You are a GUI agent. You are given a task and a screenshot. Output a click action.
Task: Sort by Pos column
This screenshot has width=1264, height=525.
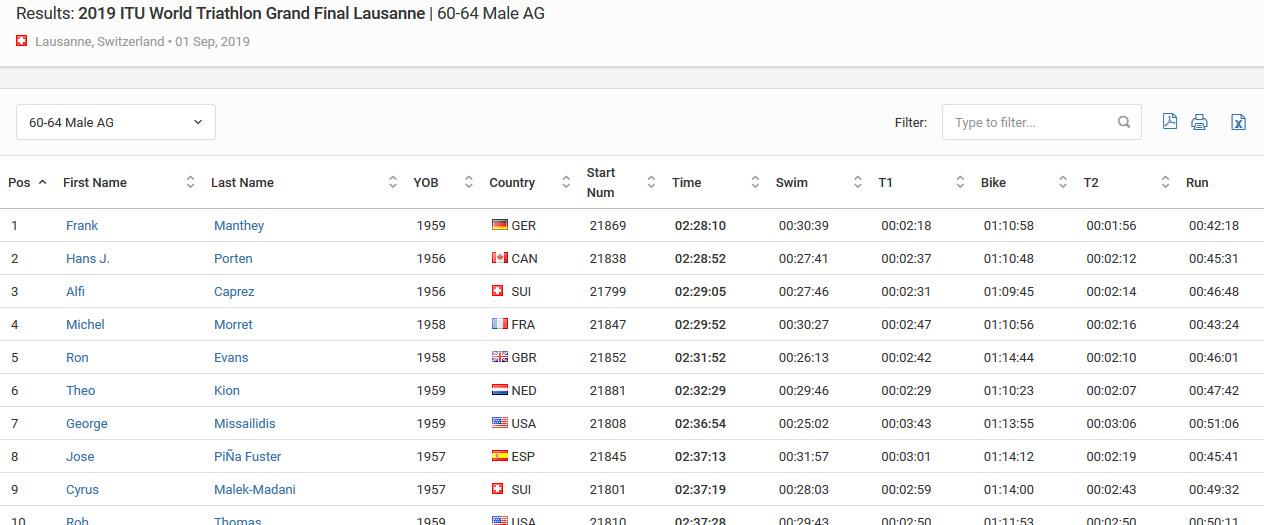27,182
